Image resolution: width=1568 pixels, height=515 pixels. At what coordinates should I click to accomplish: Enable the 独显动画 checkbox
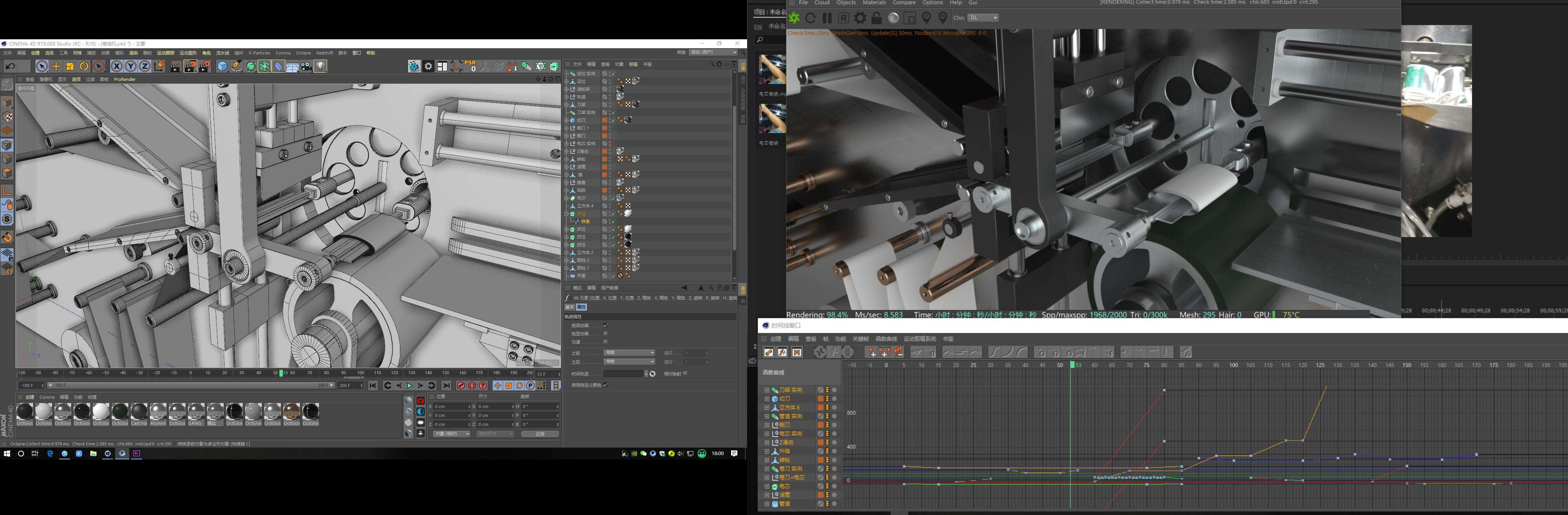pos(605,334)
